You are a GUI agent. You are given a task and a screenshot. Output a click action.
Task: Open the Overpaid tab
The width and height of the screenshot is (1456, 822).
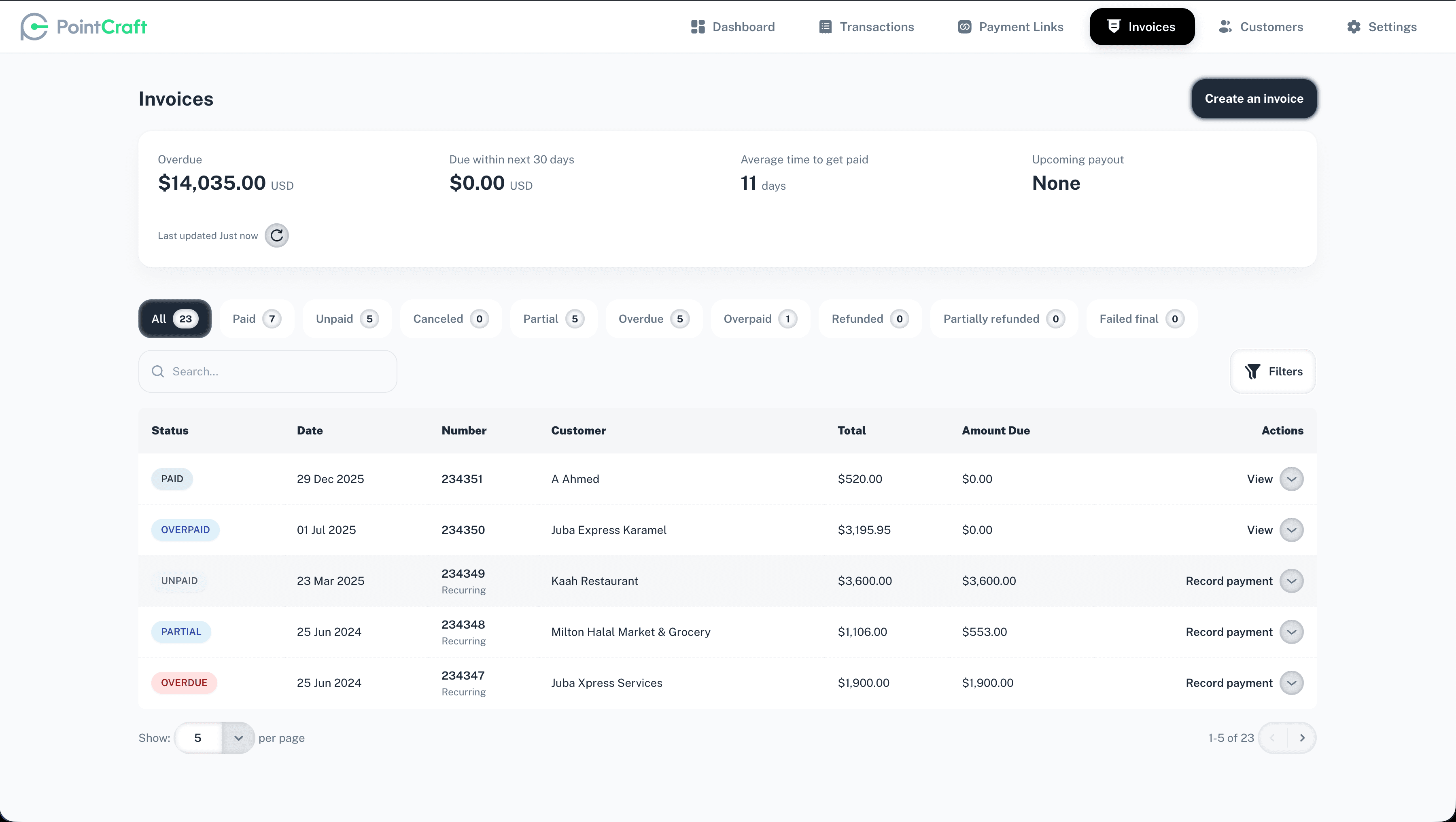point(760,319)
